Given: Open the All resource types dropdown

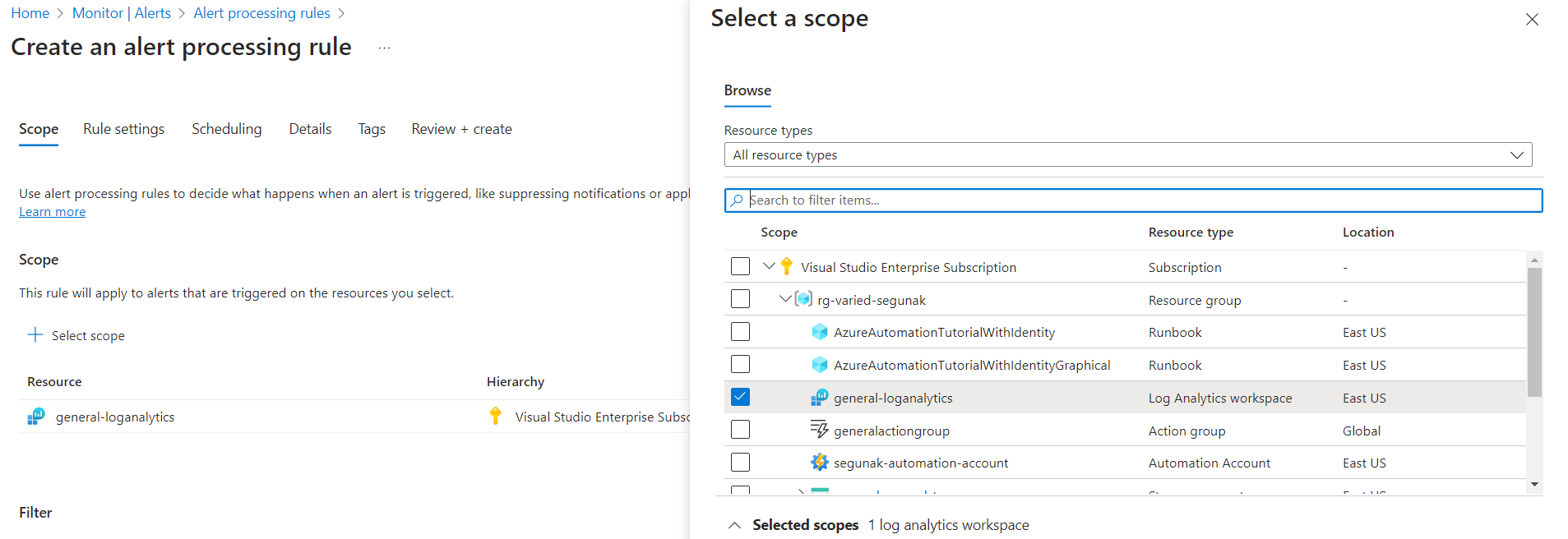Looking at the screenshot, I should [1128, 154].
